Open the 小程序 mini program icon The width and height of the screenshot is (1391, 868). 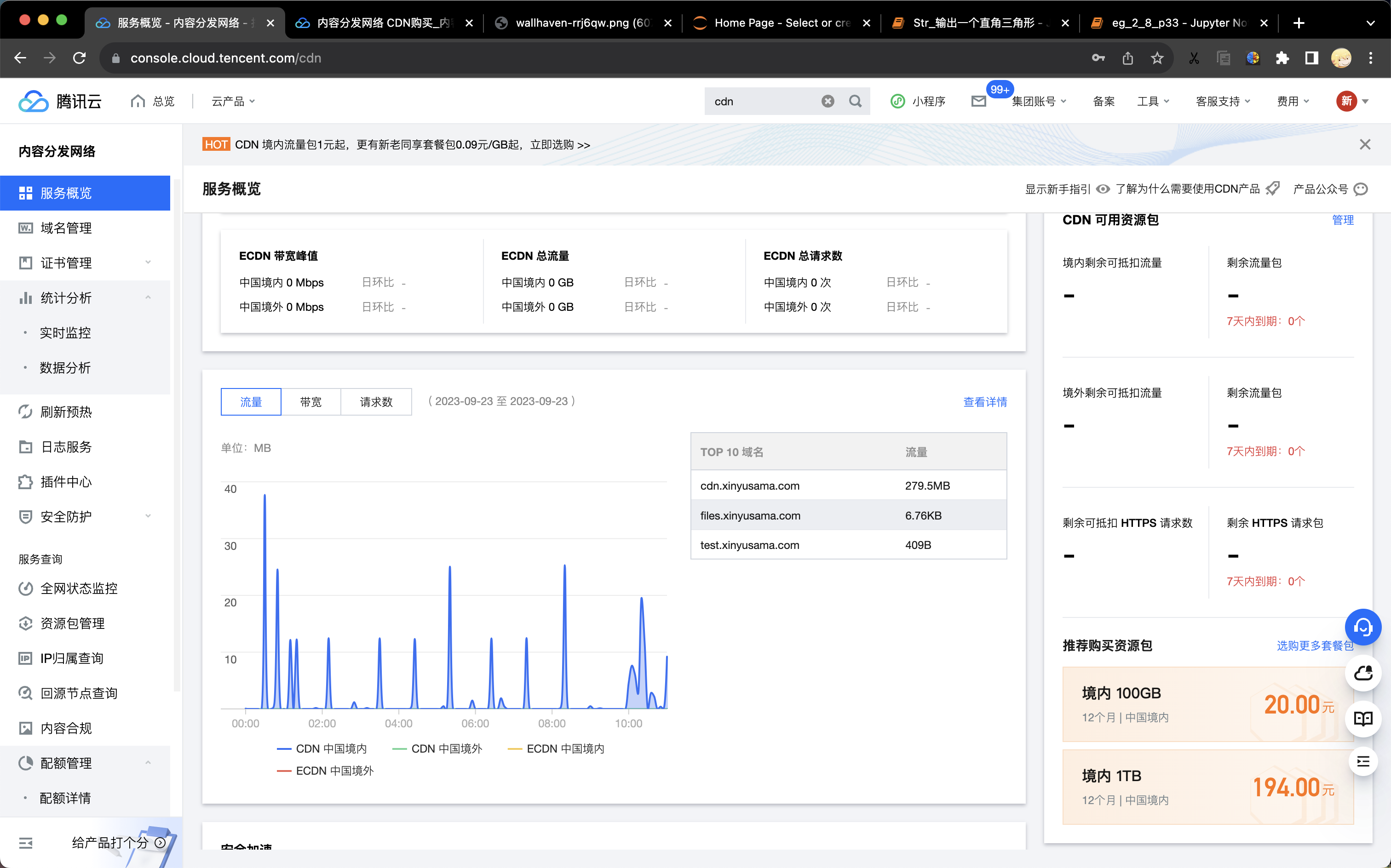tap(897, 101)
